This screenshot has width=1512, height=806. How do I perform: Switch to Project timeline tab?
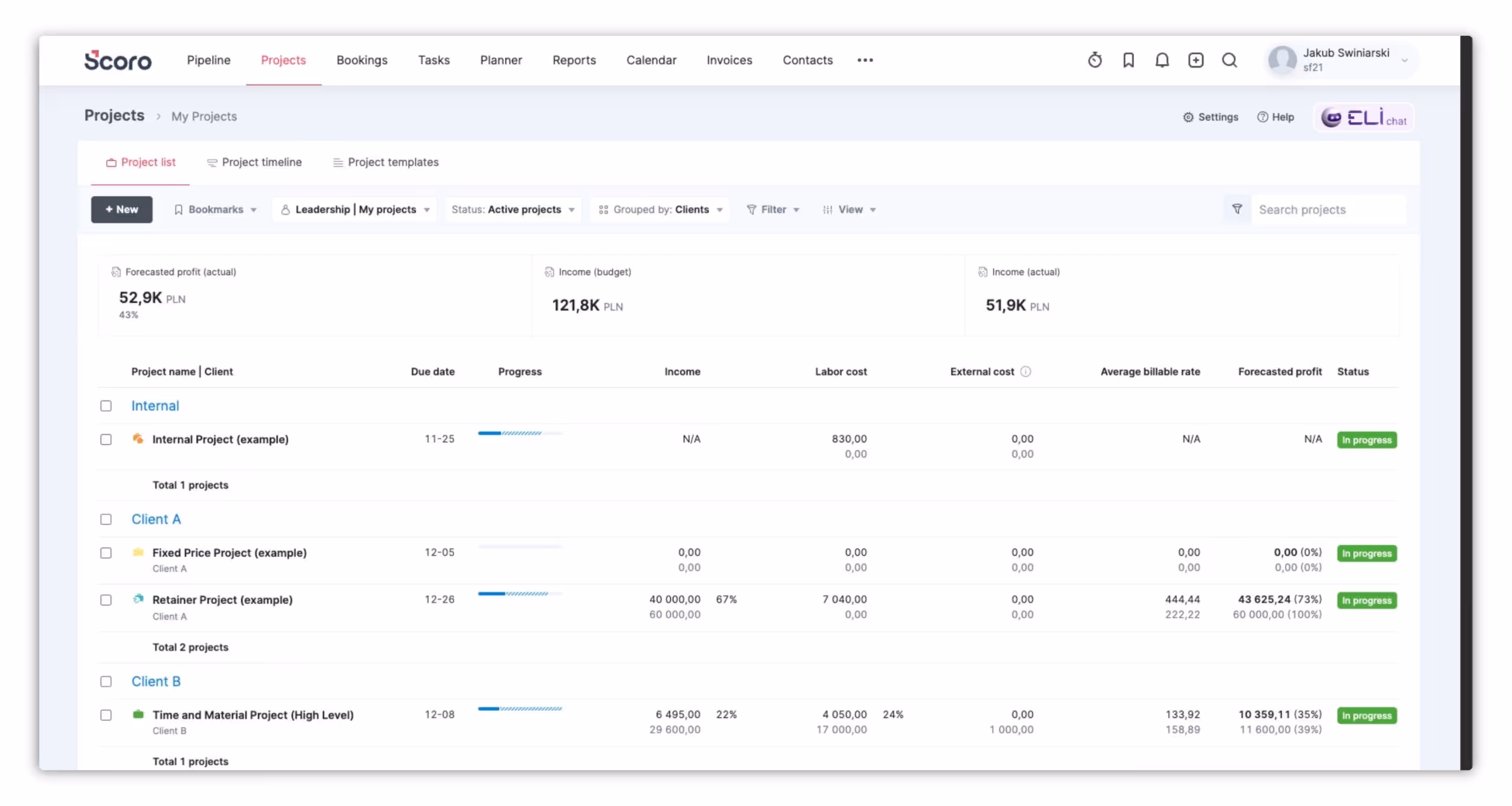coord(255,162)
